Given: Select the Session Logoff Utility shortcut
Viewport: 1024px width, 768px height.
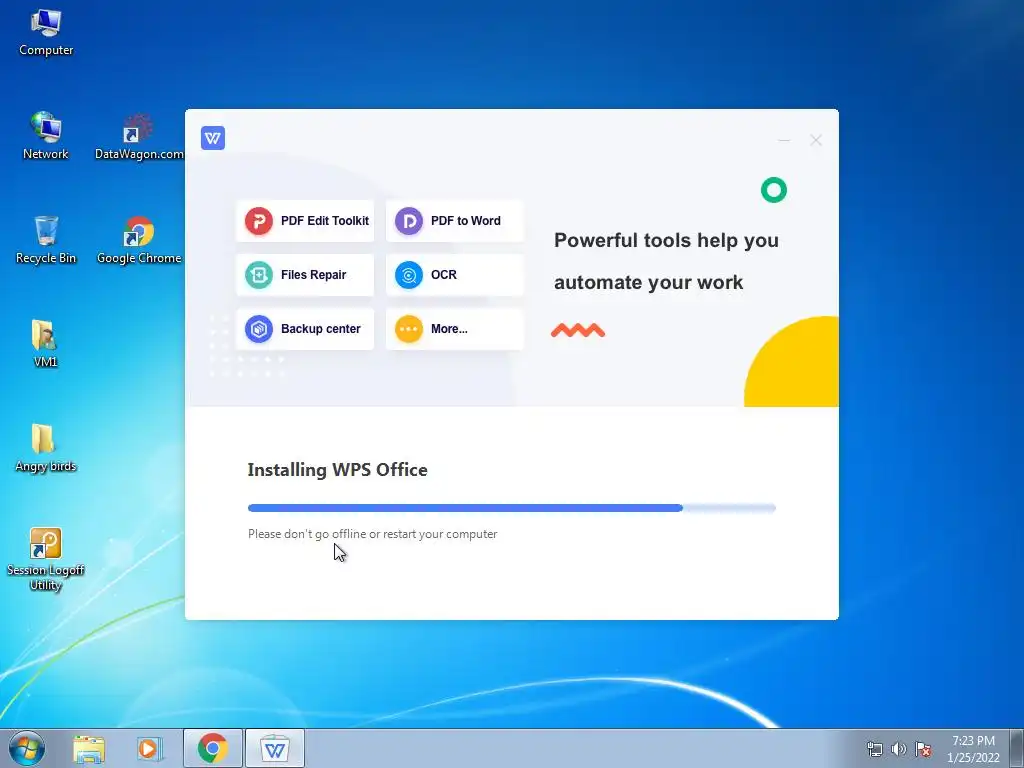Looking at the screenshot, I should point(46,560).
